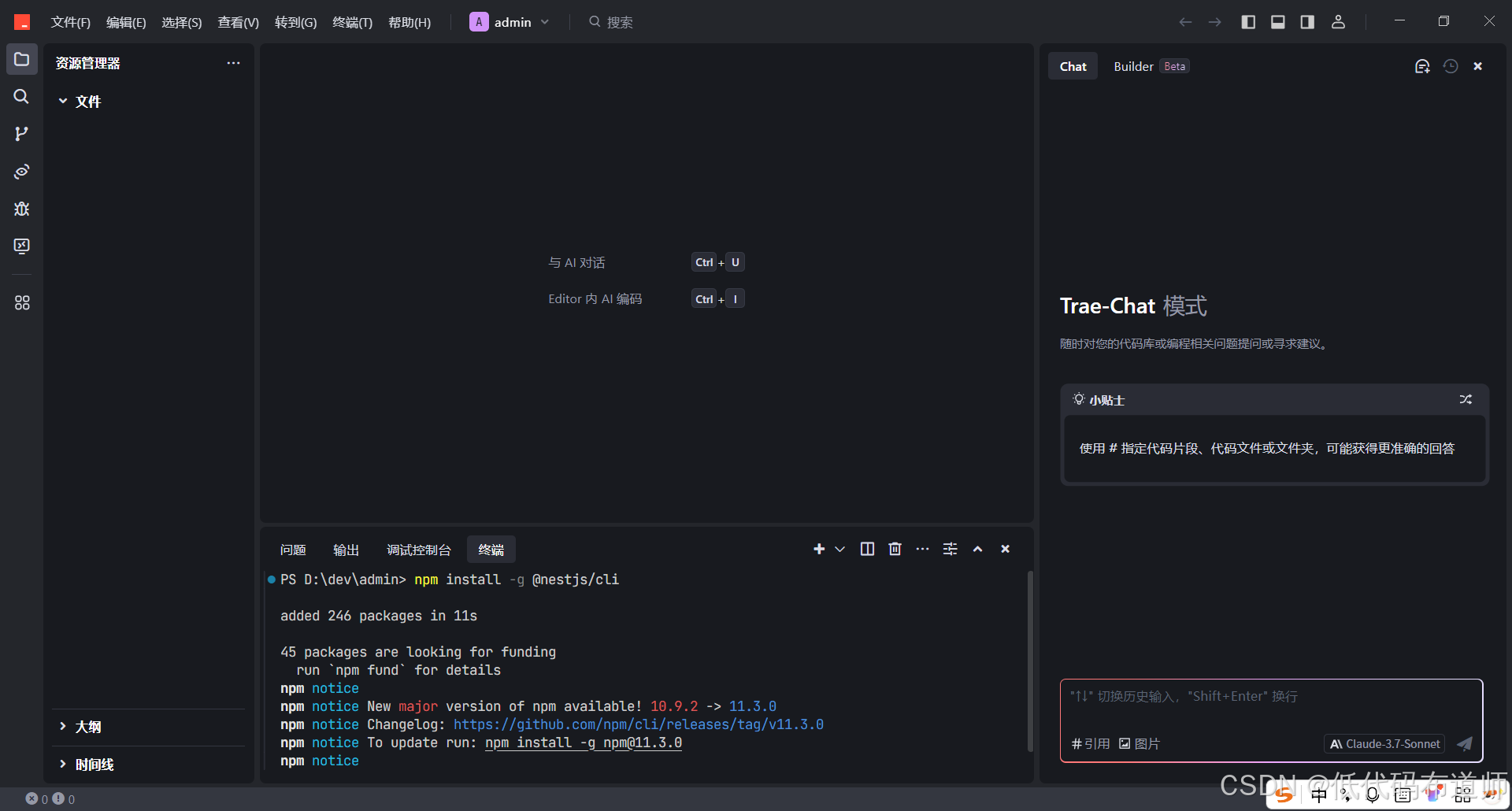Switch to the 调试控制台 tab
The width and height of the screenshot is (1512, 811).
(419, 550)
